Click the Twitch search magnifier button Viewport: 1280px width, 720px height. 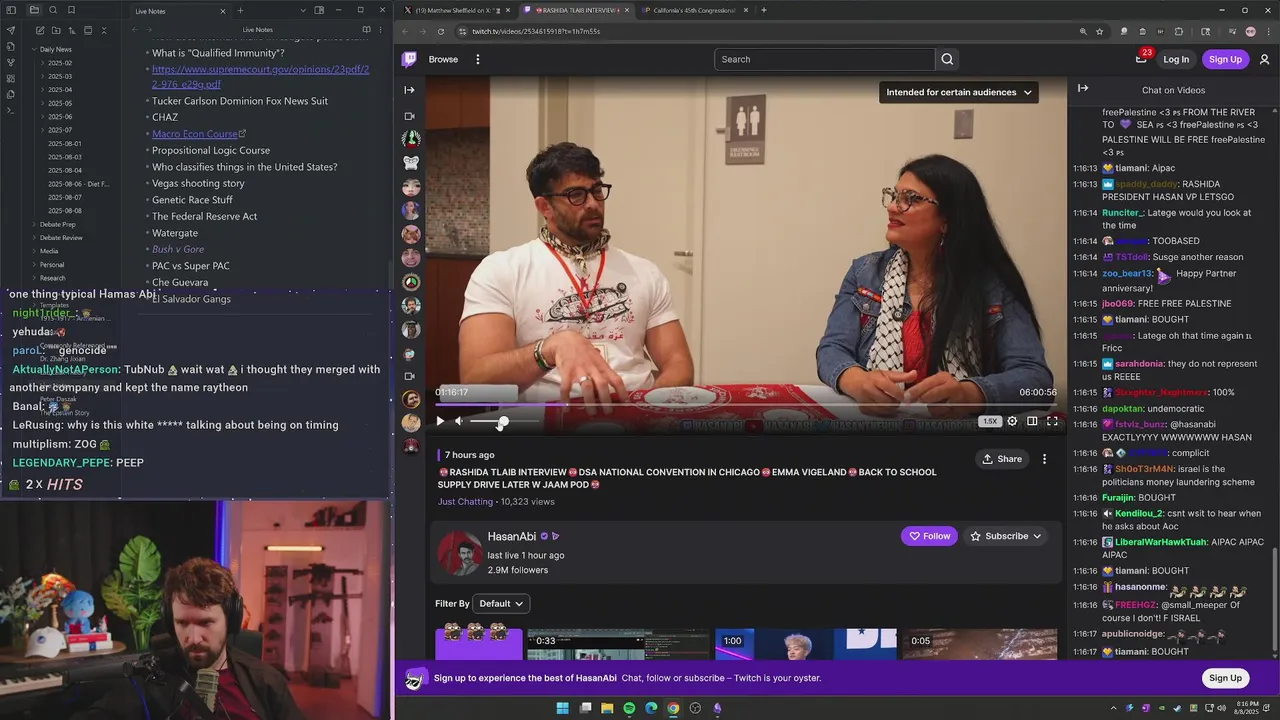(x=947, y=59)
